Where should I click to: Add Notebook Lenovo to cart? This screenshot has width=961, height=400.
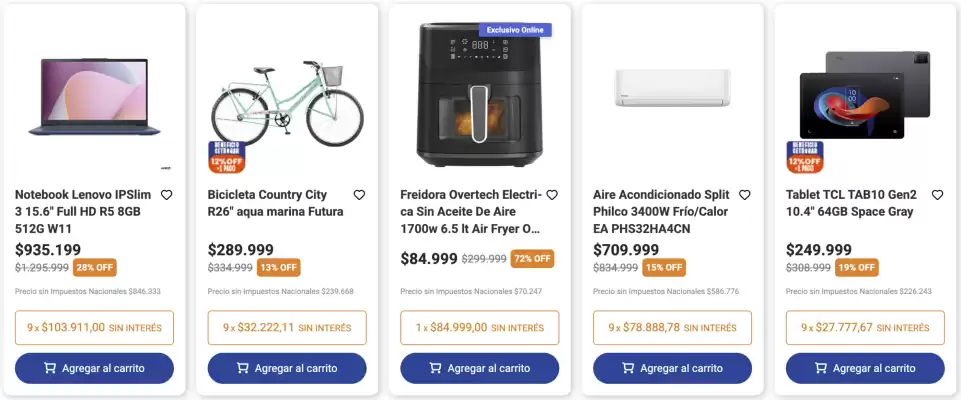tap(95, 368)
